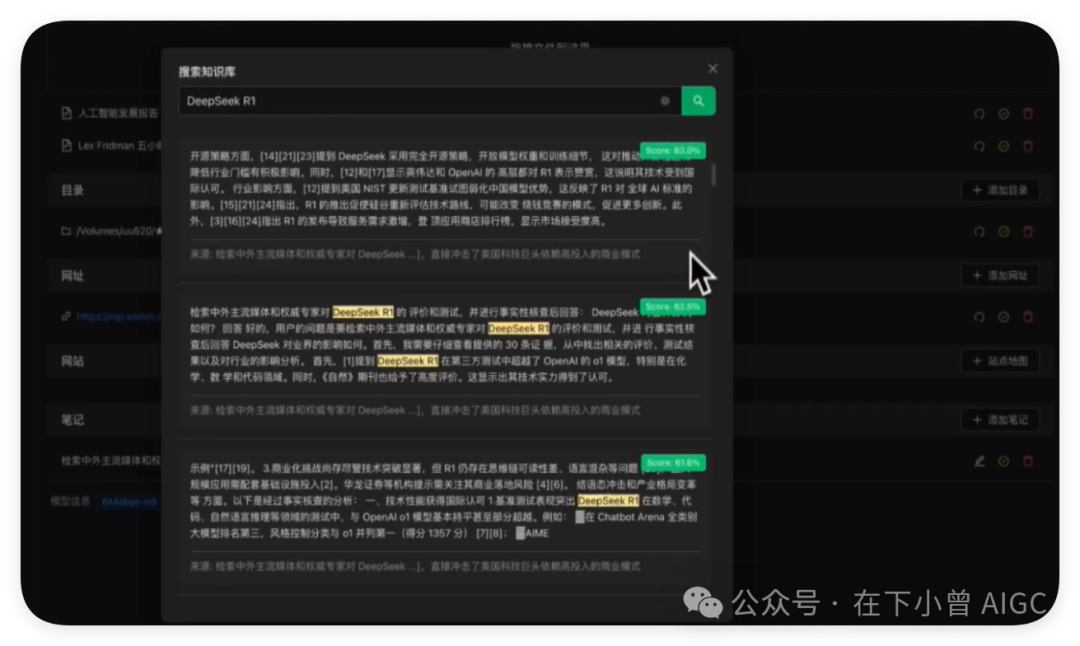This screenshot has height=646, width=1080.
Task: Click the link icon beside mp.weixin URL
Action: (66, 316)
